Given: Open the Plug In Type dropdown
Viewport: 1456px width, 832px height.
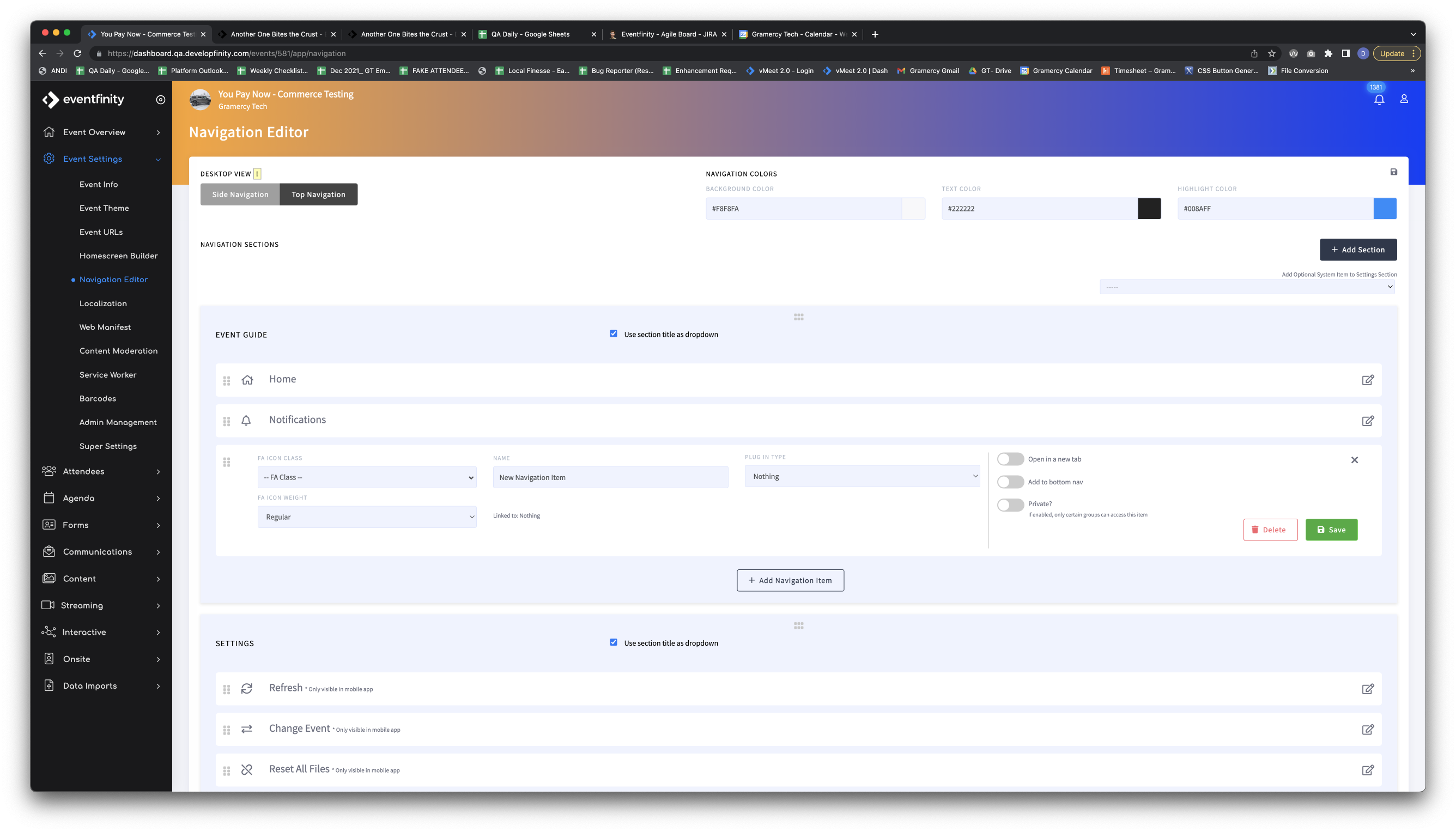Looking at the screenshot, I should coord(862,476).
